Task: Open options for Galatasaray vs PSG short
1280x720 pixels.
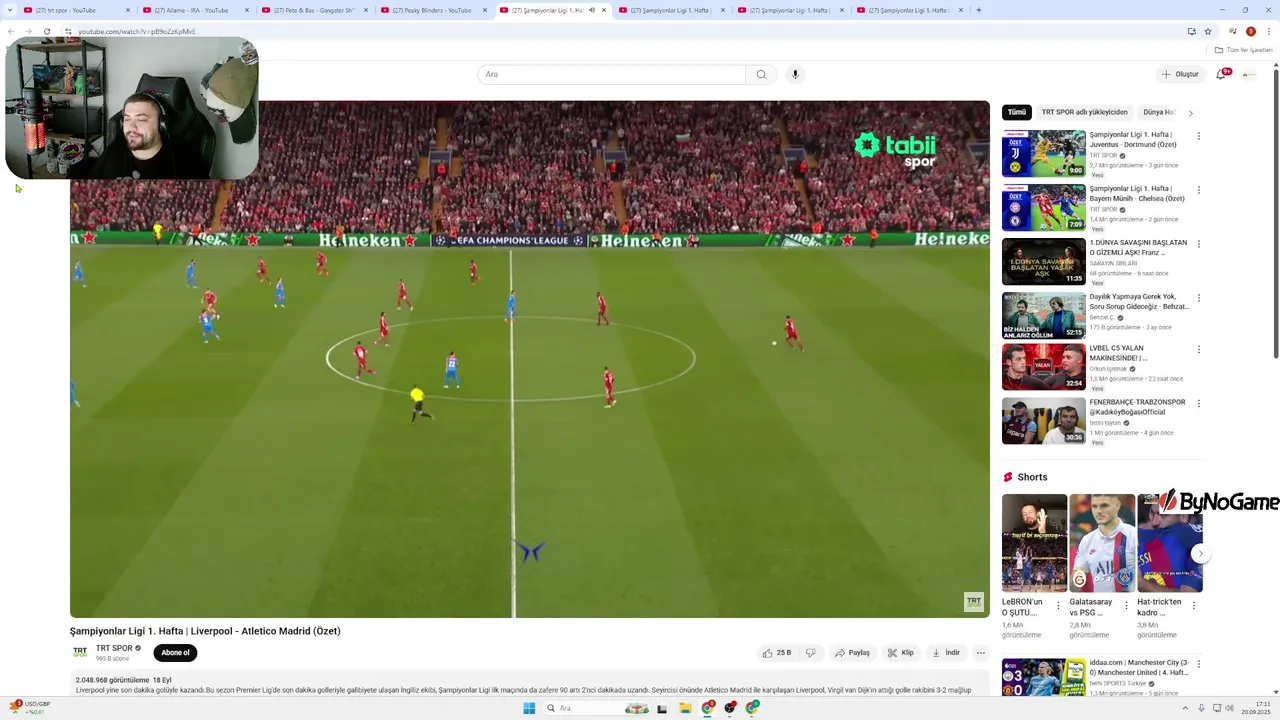Action: click(1126, 605)
